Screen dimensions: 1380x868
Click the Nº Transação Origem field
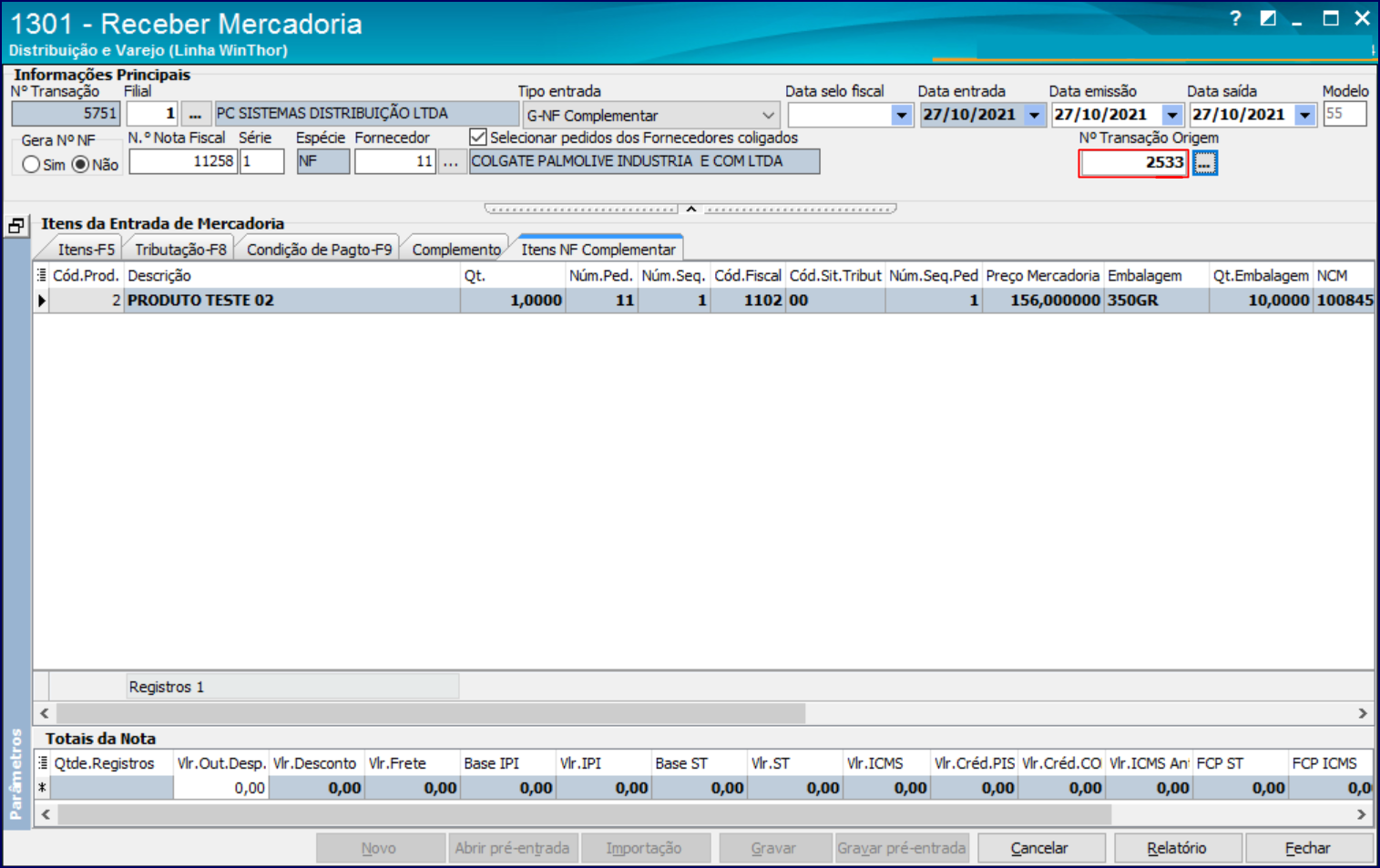tap(1134, 163)
